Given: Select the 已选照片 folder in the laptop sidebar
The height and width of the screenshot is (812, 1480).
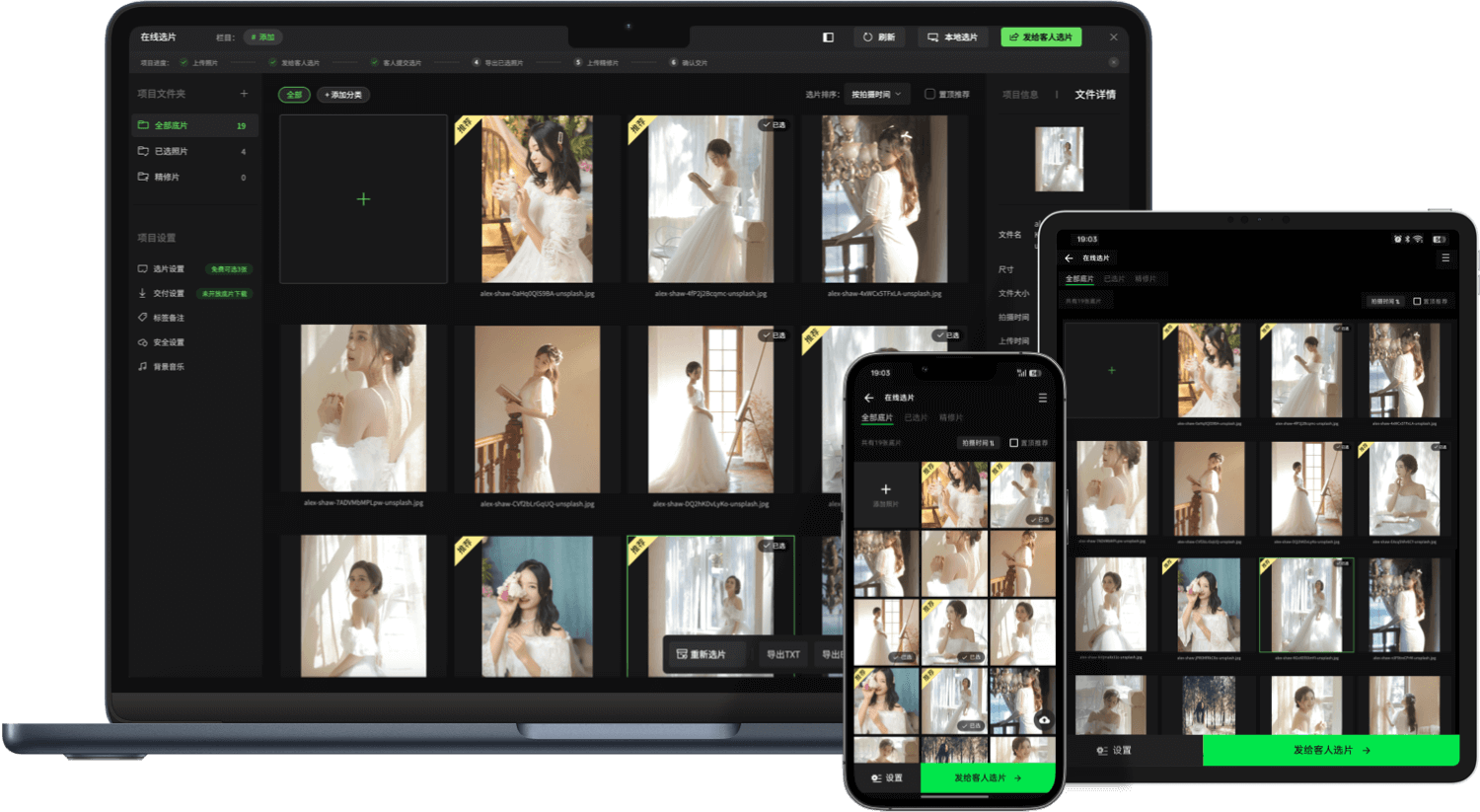Looking at the screenshot, I should [195, 151].
